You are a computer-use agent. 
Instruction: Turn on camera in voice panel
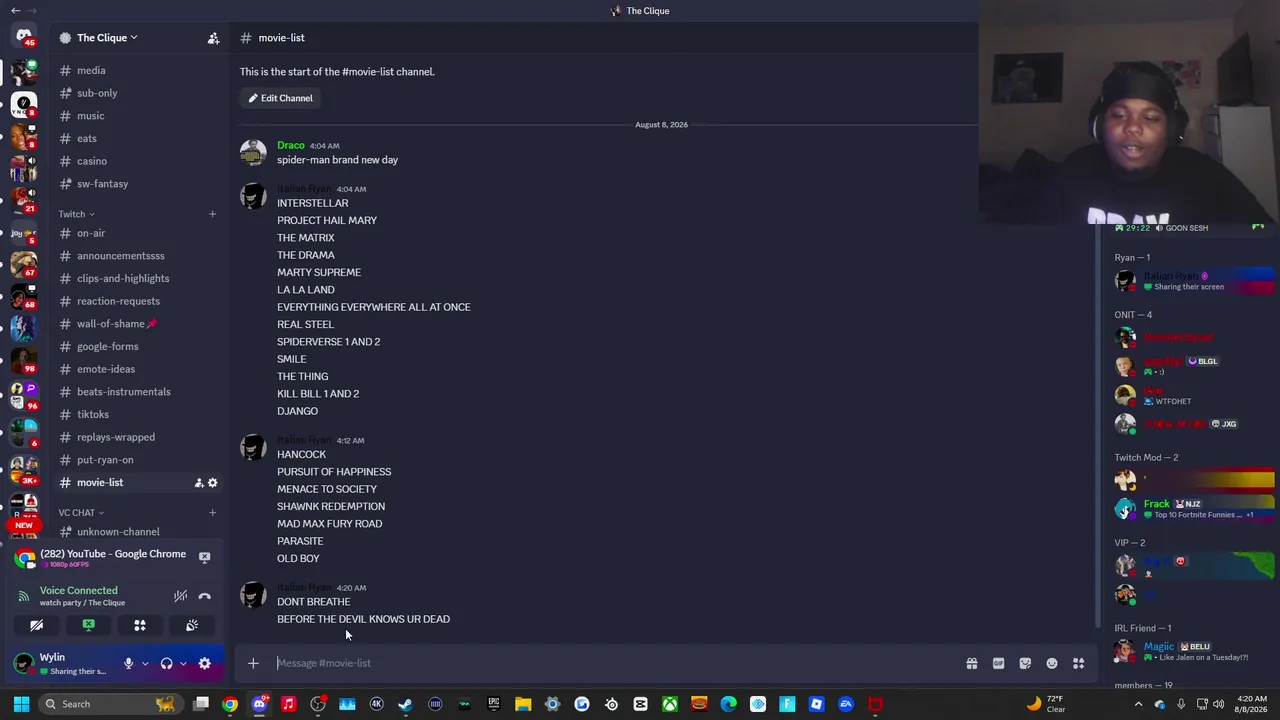click(37, 625)
